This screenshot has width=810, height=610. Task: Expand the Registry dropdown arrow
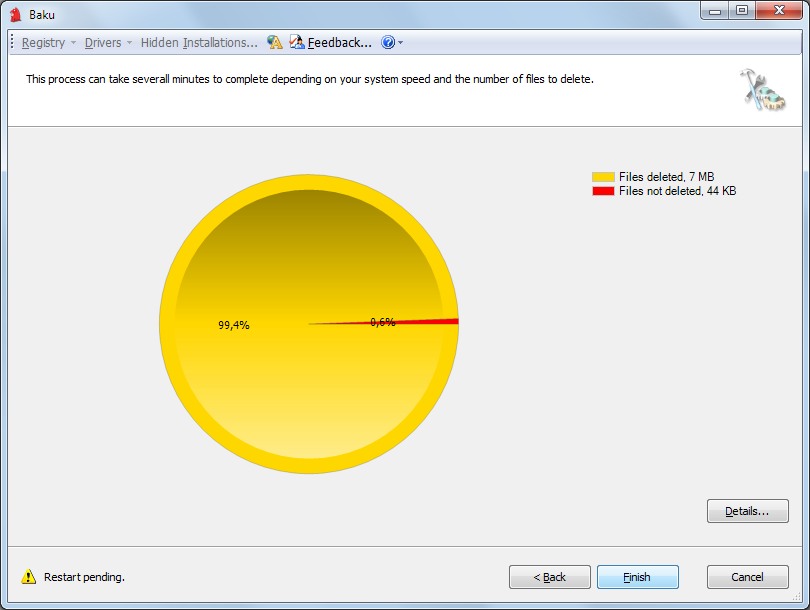(x=74, y=43)
